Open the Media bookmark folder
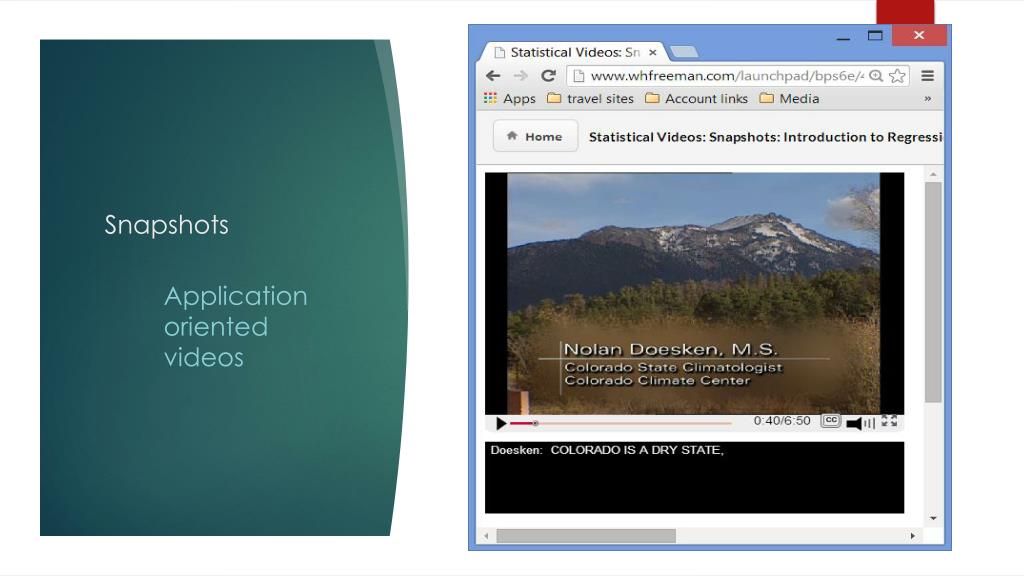The width and height of the screenshot is (1024, 576). pyautogui.click(x=789, y=99)
